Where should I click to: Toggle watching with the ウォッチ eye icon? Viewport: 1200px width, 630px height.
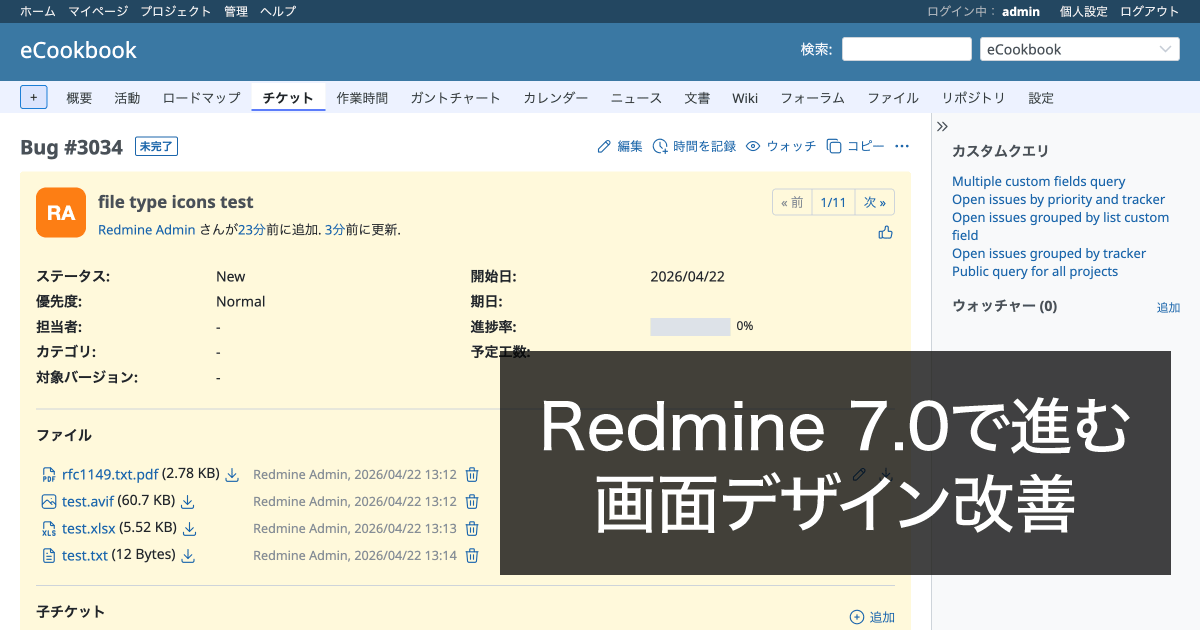click(x=753, y=145)
